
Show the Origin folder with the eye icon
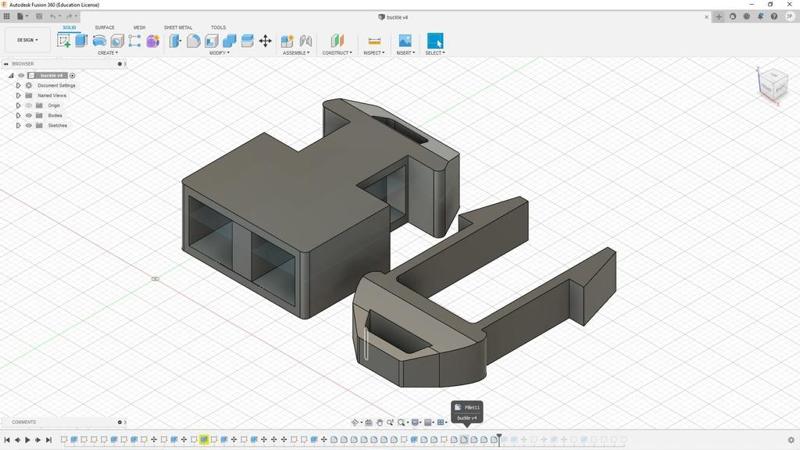click(28, 105)
